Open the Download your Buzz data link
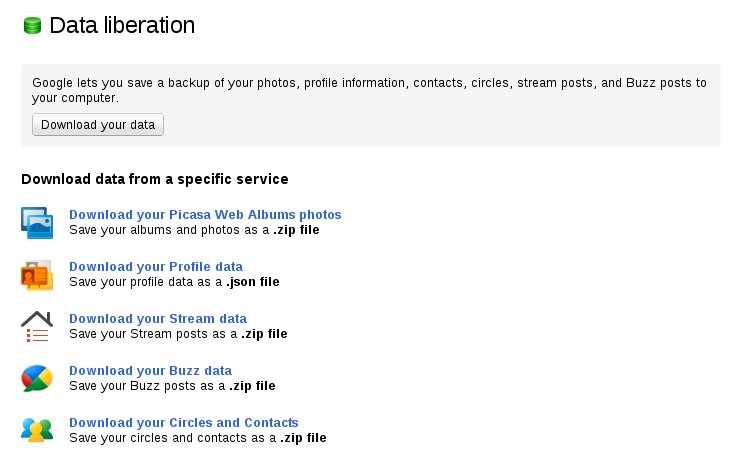 (150, 371)
